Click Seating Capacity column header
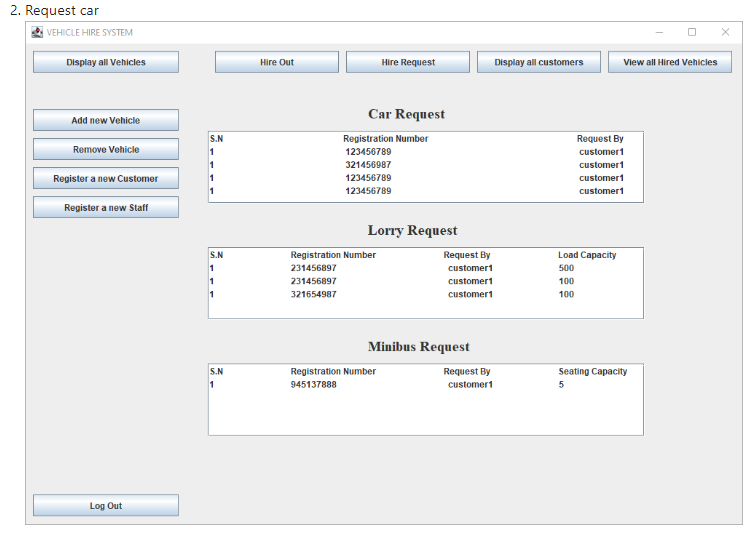This screenshot has width=755, height=534. pyautogui.click(x=593, y=371)
